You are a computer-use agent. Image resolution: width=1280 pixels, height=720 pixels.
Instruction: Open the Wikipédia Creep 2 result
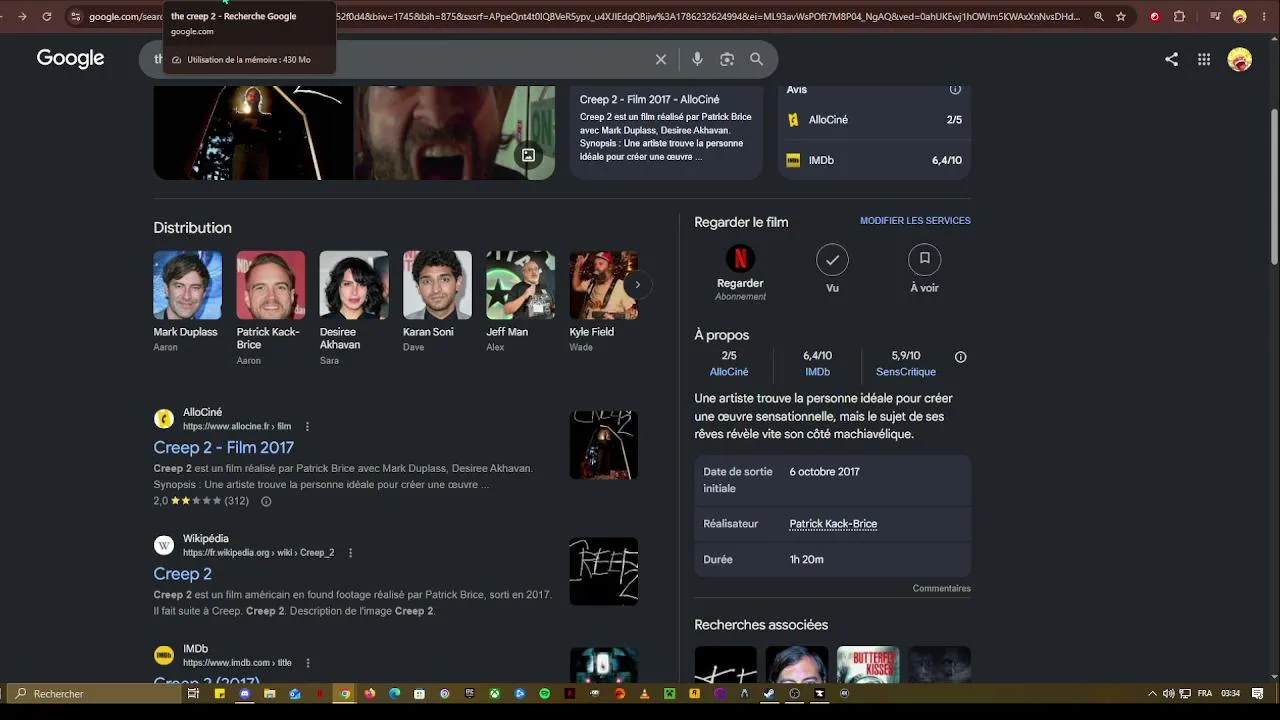pos(182,574)
